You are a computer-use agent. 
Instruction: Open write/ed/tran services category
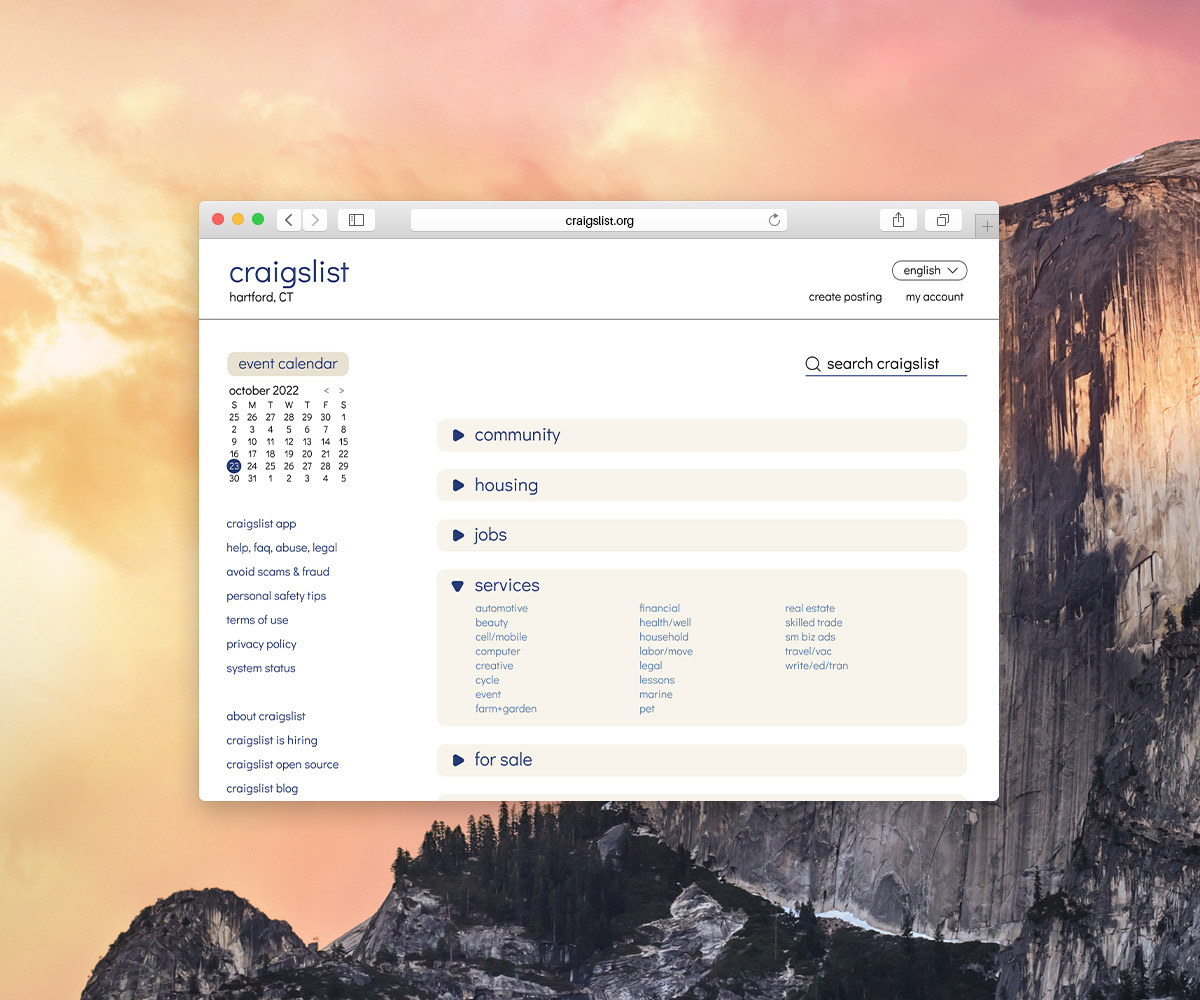coord(817,666)
